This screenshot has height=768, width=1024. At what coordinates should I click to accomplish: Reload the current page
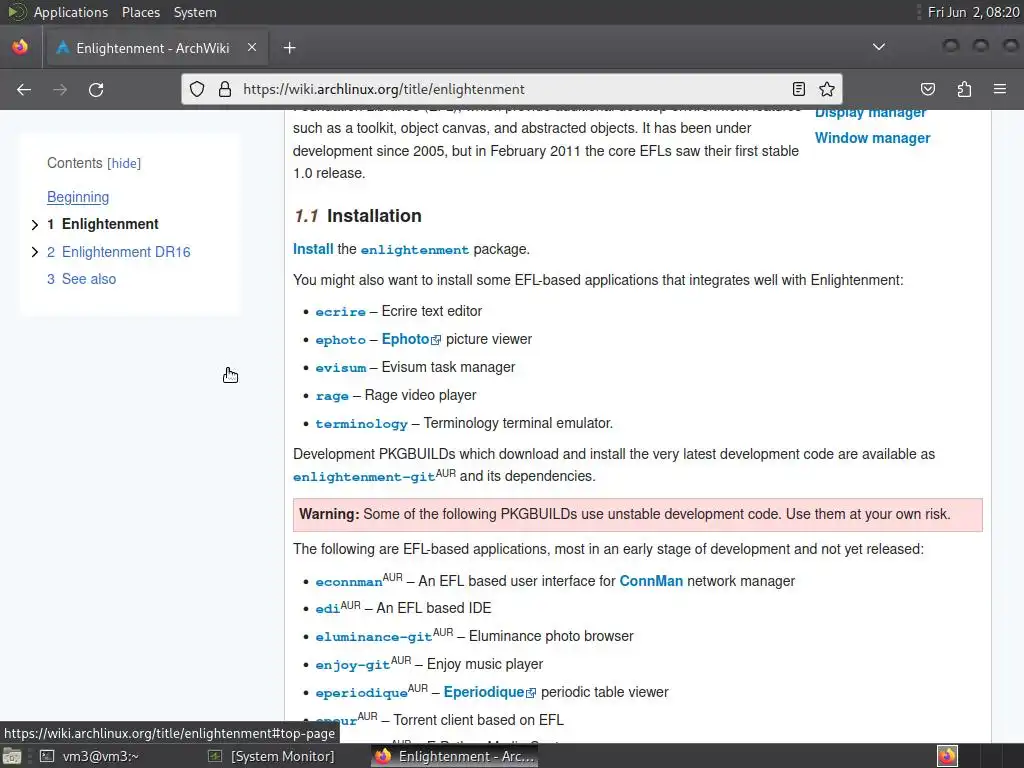pos(96,89)
